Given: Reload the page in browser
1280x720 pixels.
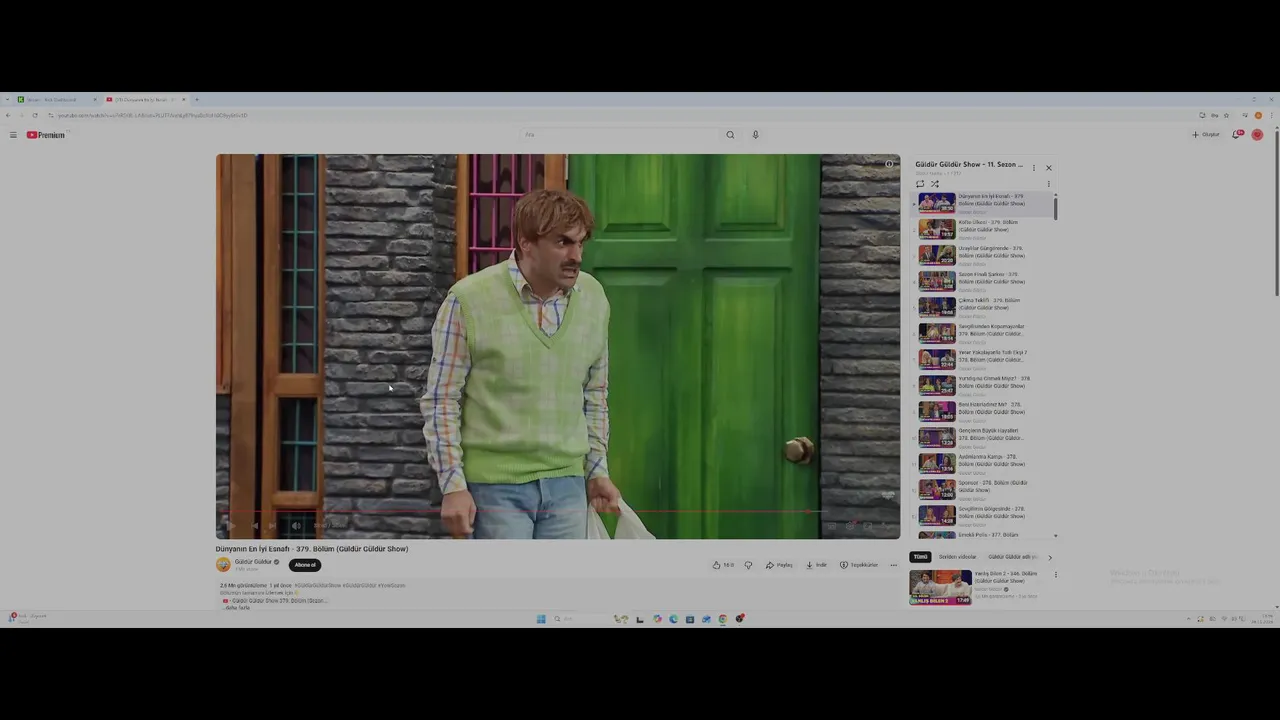Looking at the screenshot, I should coord(37,115).
